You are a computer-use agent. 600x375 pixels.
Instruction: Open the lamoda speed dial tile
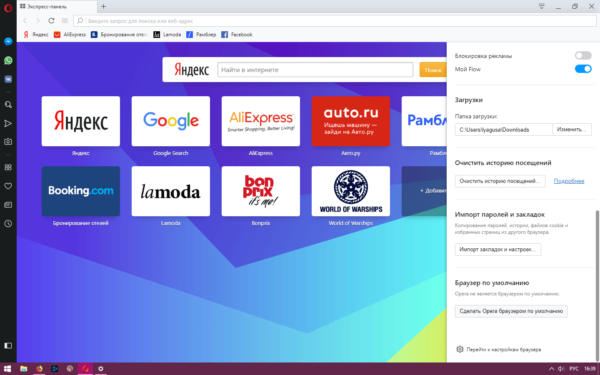coord(171,191)
